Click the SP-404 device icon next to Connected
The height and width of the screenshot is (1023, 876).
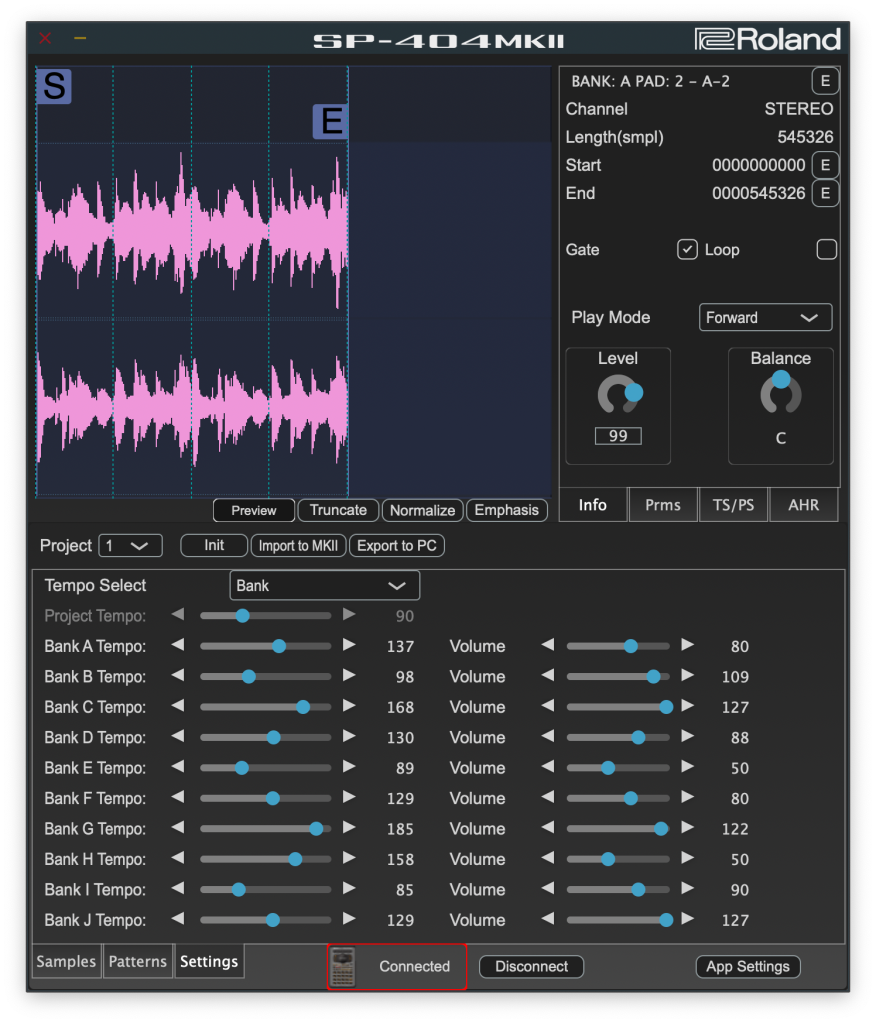tap(342, 967)
